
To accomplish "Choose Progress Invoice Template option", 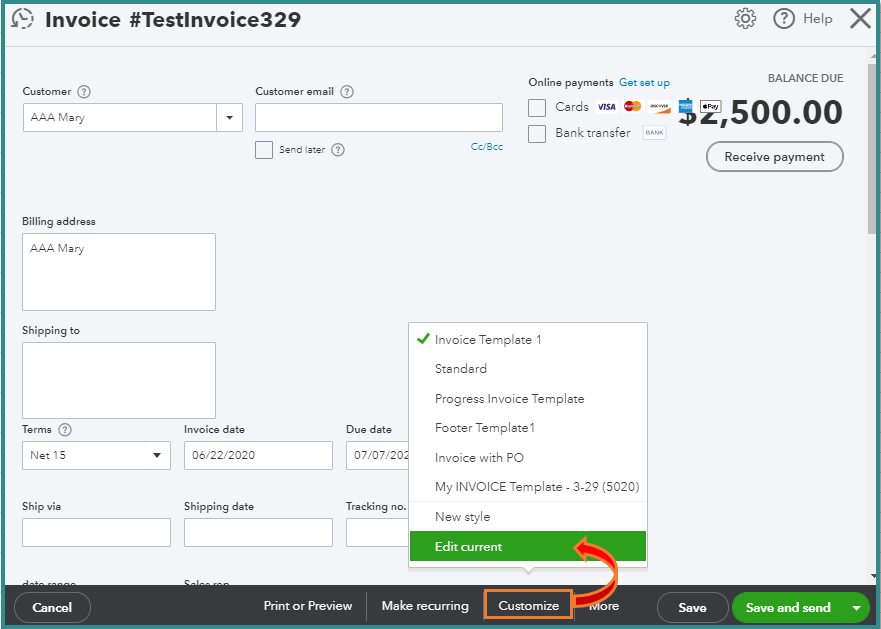I will coord(509,399).
